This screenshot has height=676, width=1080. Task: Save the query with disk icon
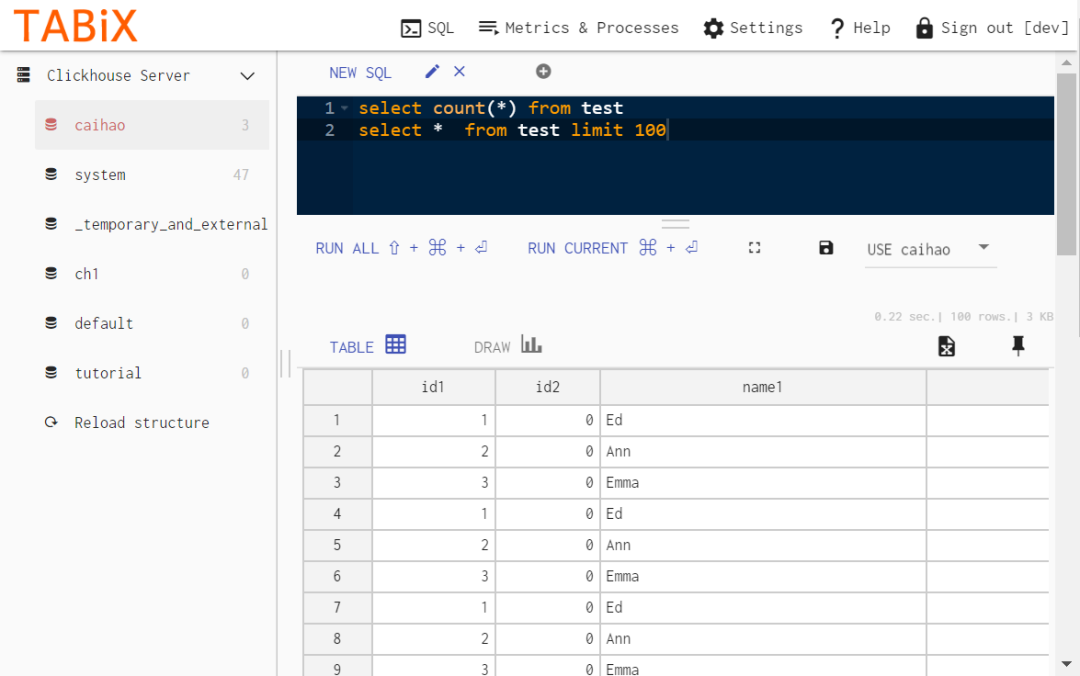(827, 248)
